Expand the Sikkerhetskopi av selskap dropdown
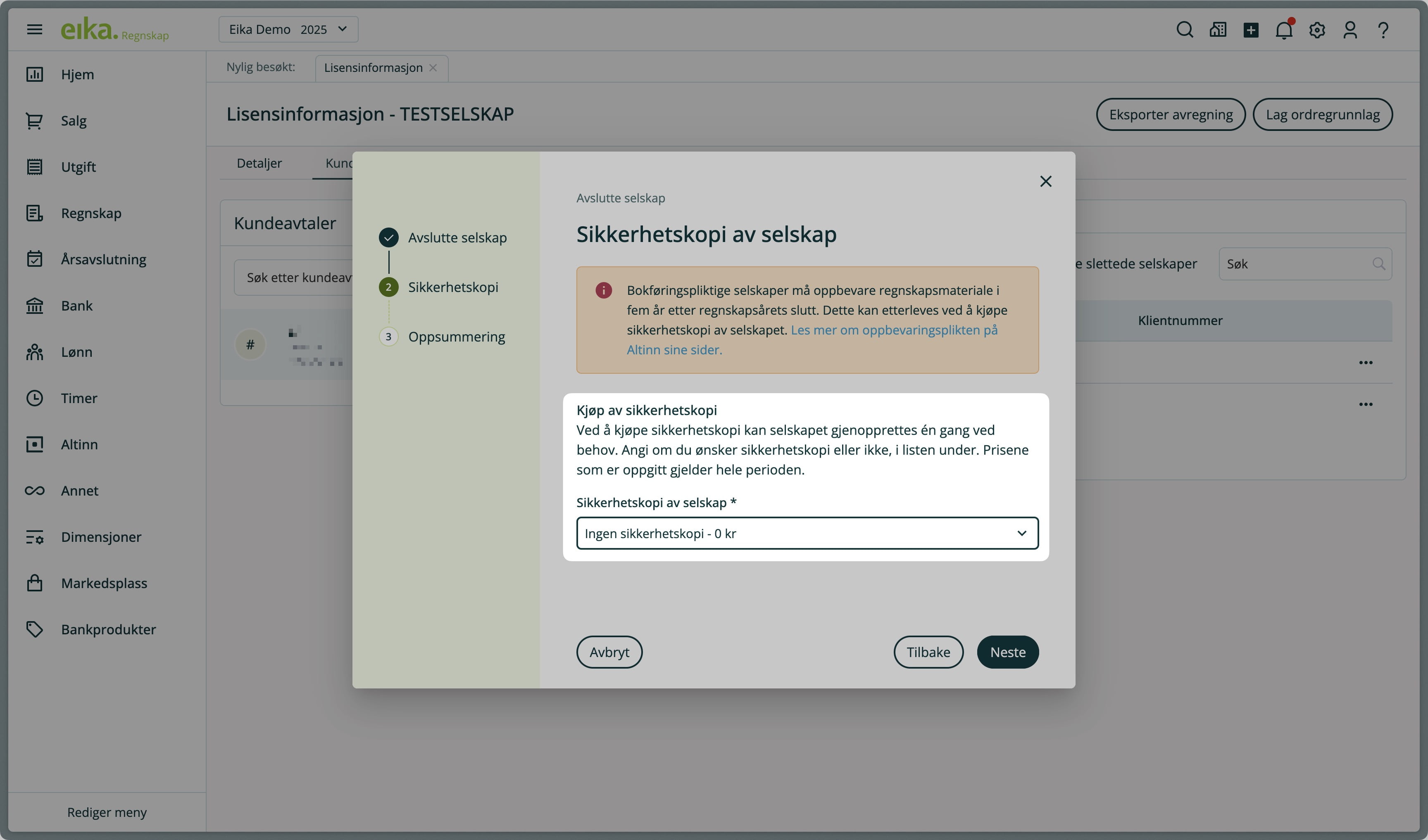The height and width of the screenshot is (840, 1428). [x=807, y=533]
